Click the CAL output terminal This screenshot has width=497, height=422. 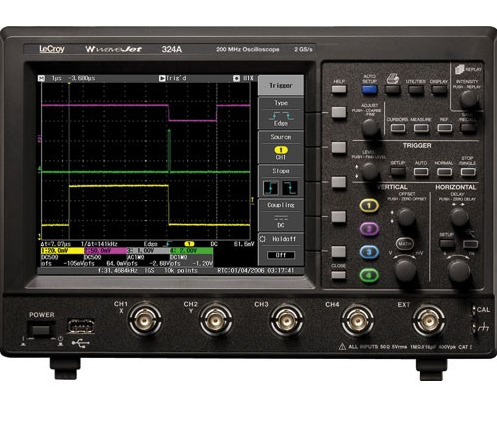tap(474, 310)
